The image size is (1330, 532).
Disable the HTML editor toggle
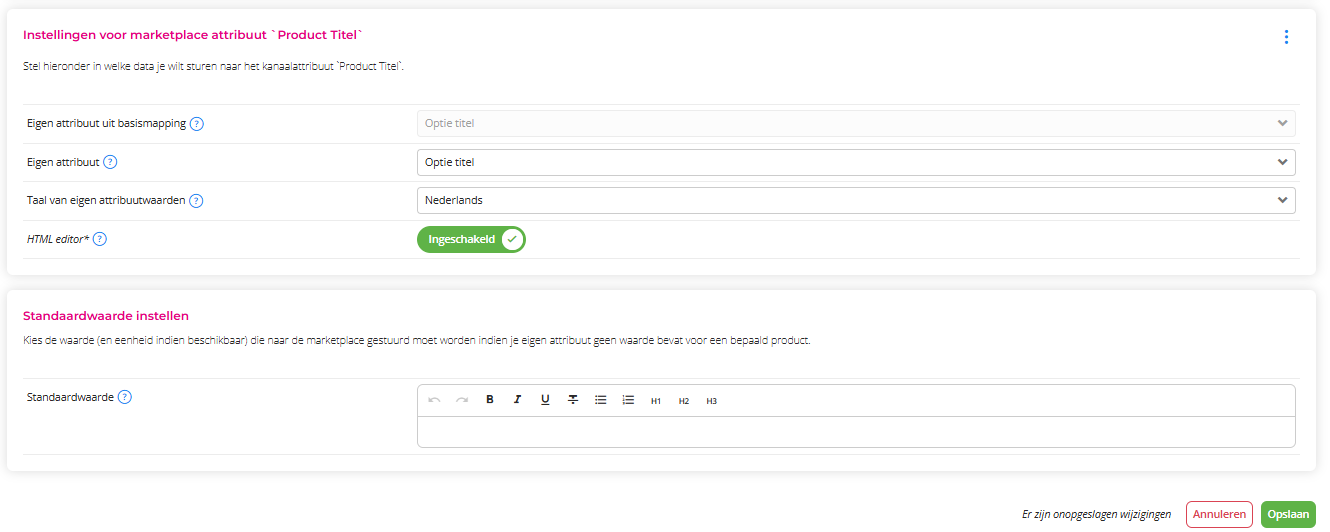point(471,240)
